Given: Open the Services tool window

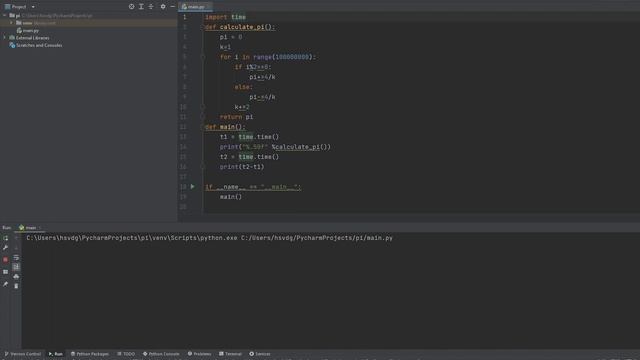Looking at the screenshot, I should coord(260,354).
